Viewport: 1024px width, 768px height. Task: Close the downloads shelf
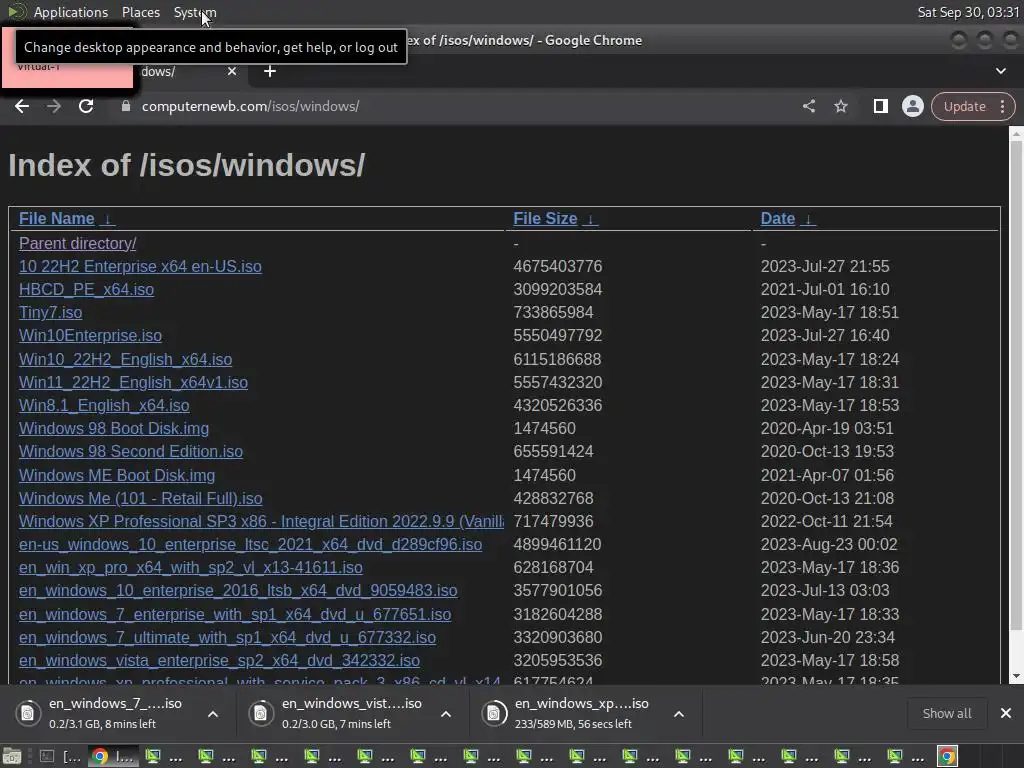tap(1006, 713)
